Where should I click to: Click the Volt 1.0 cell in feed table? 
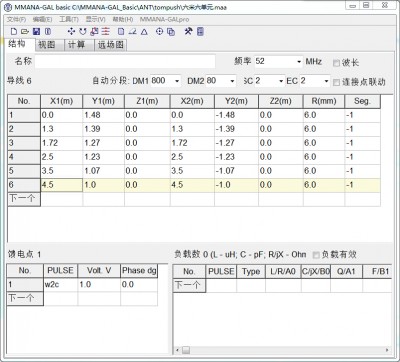coord(99,285)
